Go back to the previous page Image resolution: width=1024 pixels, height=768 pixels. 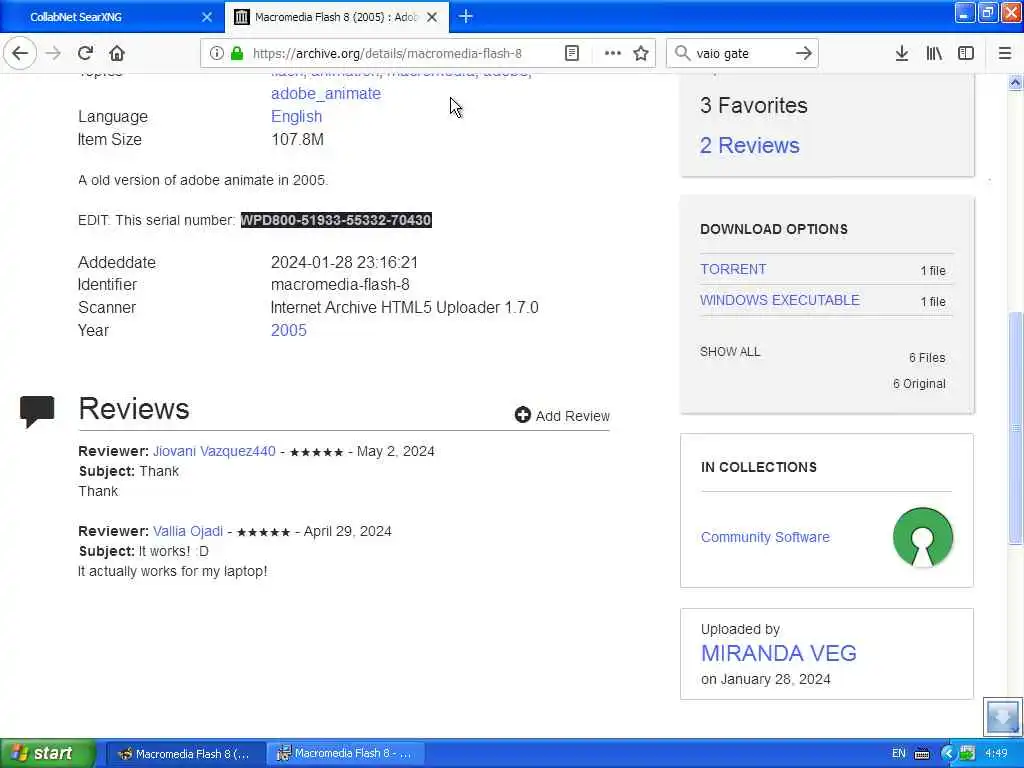(20, 53)
